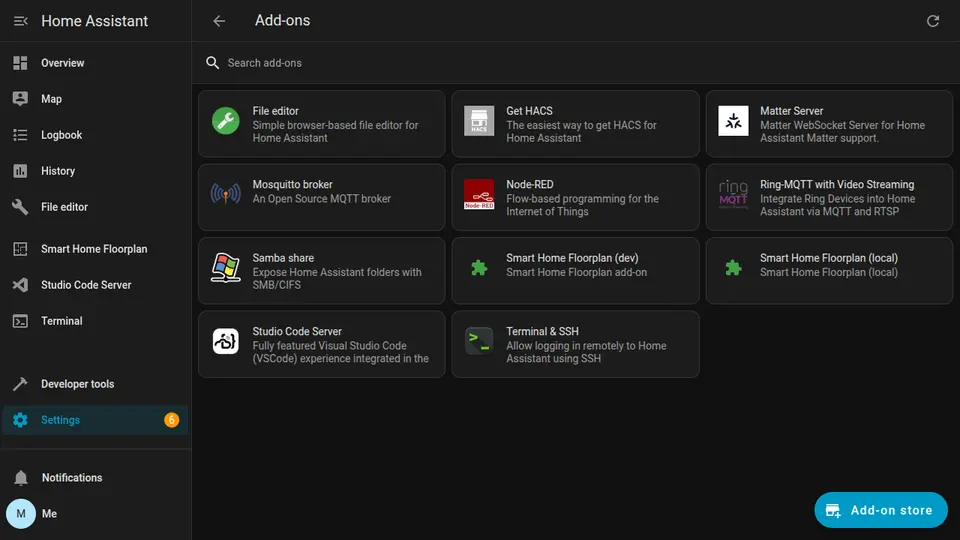Open the Node-RED add-on title
The height and width of the screenshot is (540, 960).
(x=530, y=184)
